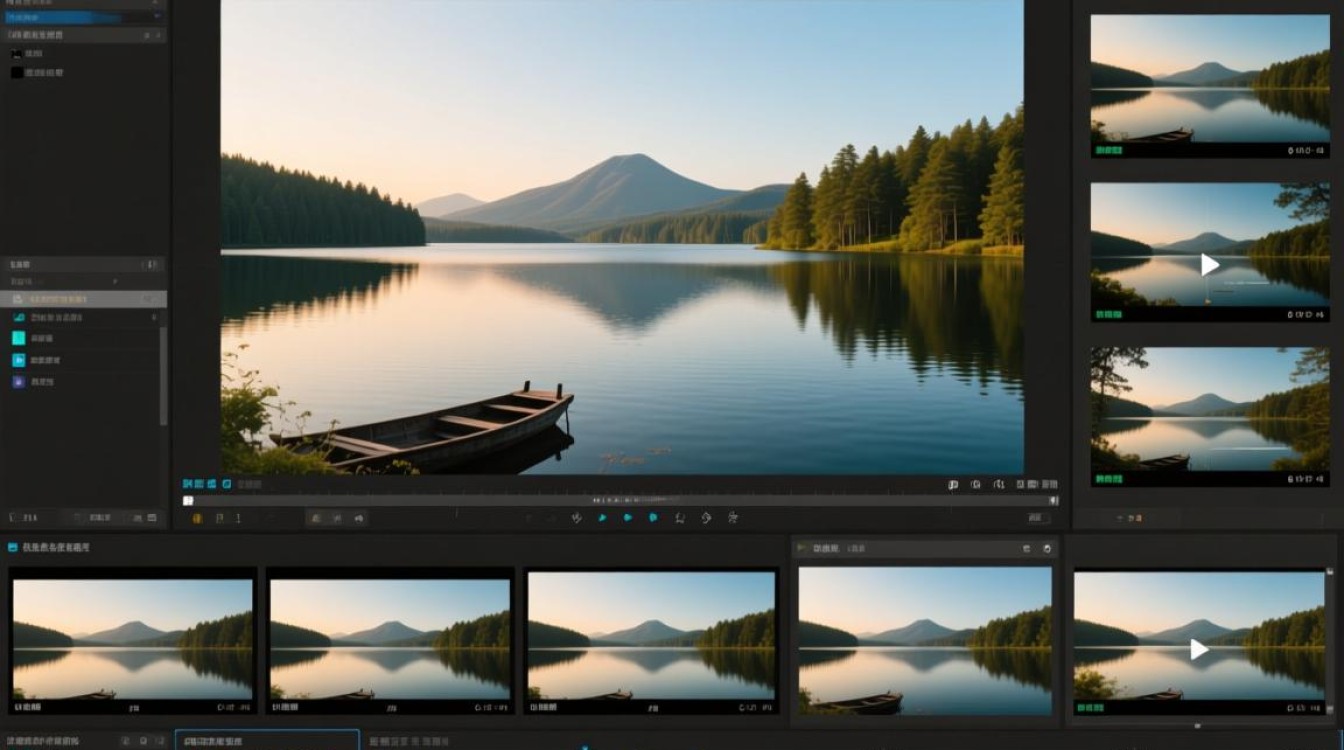Select the third lake thumbnail in the bottom strip
1344x750 pixels.
tap(651, 640)
